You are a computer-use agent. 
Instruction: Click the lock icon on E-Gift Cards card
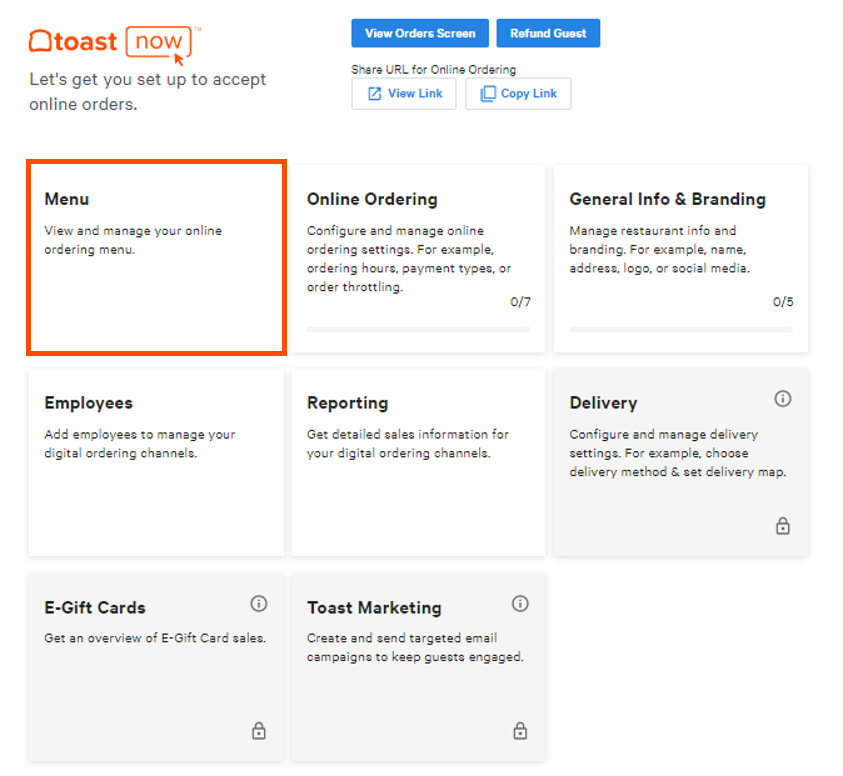pos(259,730)
